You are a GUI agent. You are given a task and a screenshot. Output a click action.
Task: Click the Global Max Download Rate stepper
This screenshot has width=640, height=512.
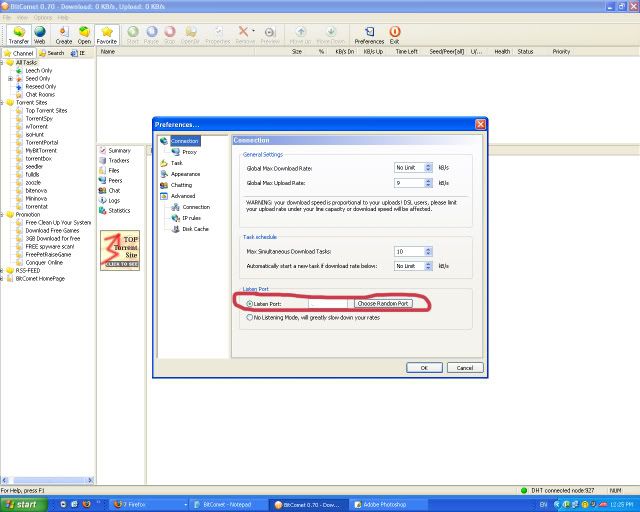tap(428, 168)
